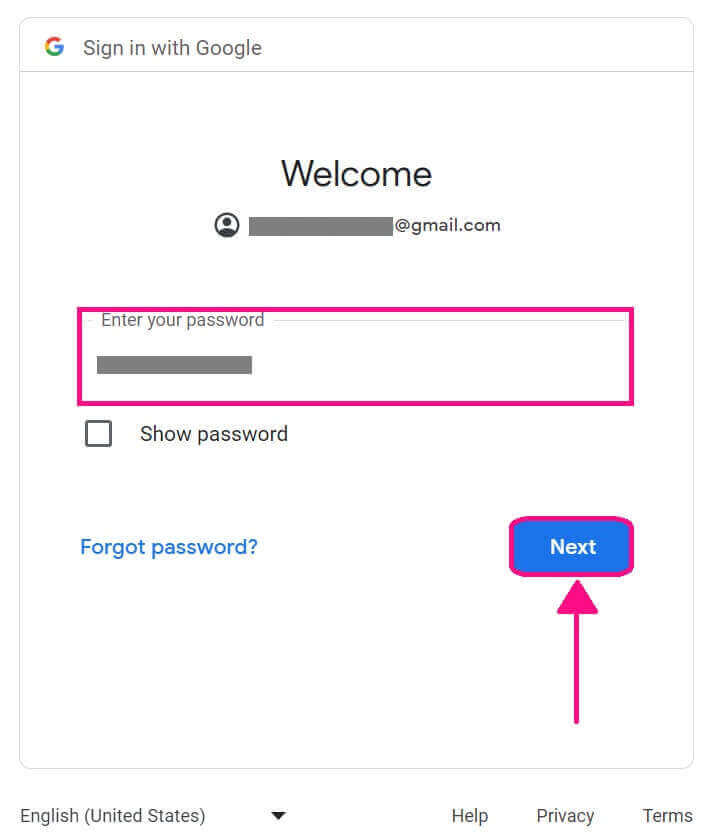
Task: Click the pink upward arrow annotation
Action: click(576, 650)
